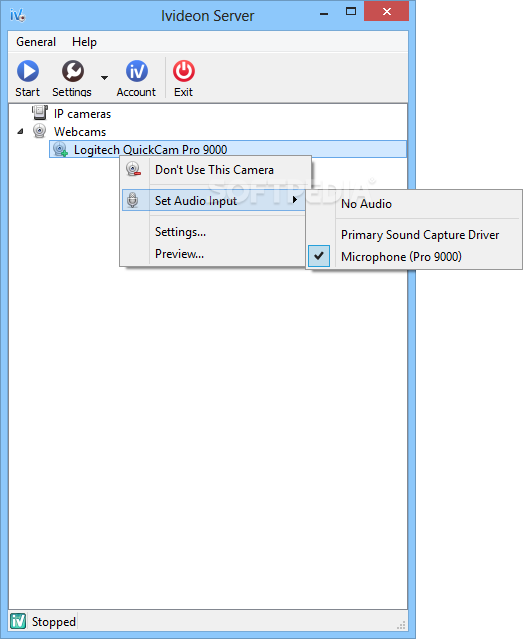Select Logitech QuickCam Pro 9000 row
This screenshot has height=639, width=523.
(228, 149)
